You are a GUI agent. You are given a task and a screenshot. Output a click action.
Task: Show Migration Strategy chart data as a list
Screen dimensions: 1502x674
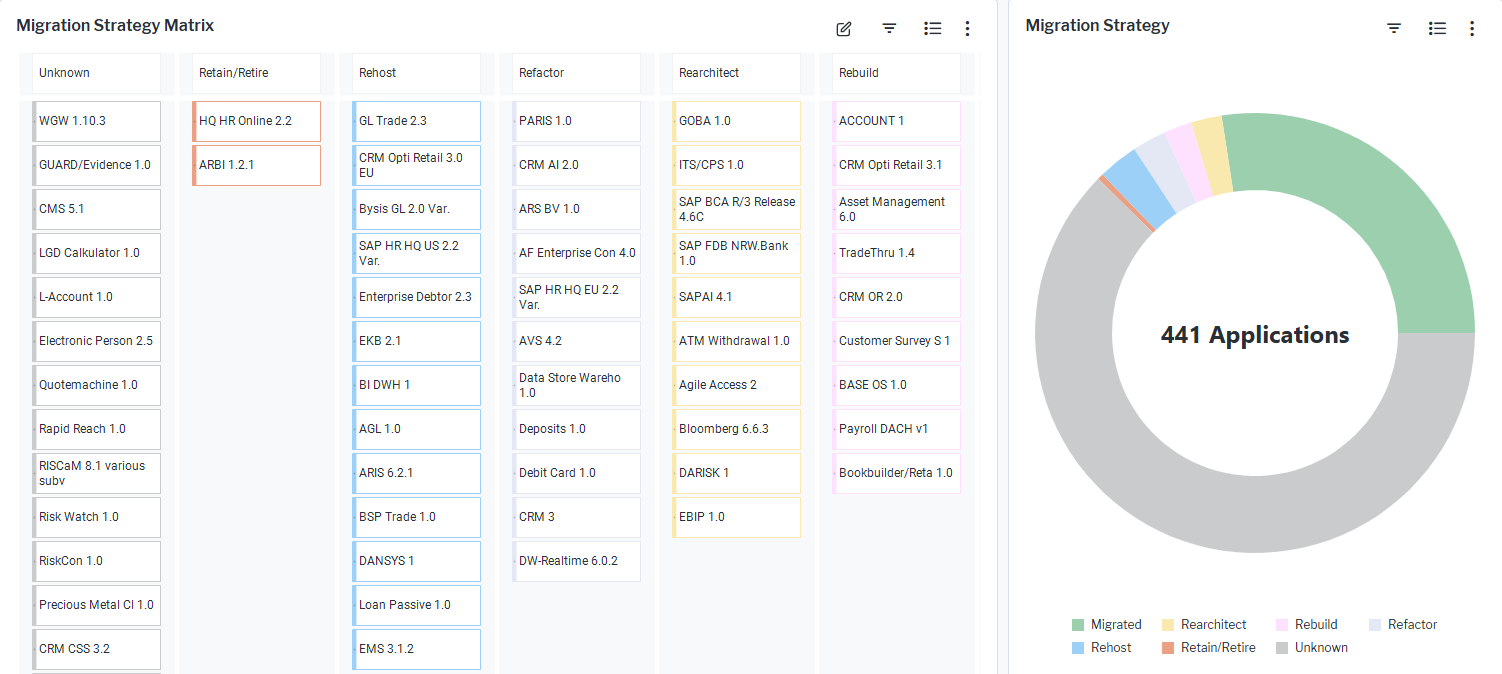tap(1437, 28)
